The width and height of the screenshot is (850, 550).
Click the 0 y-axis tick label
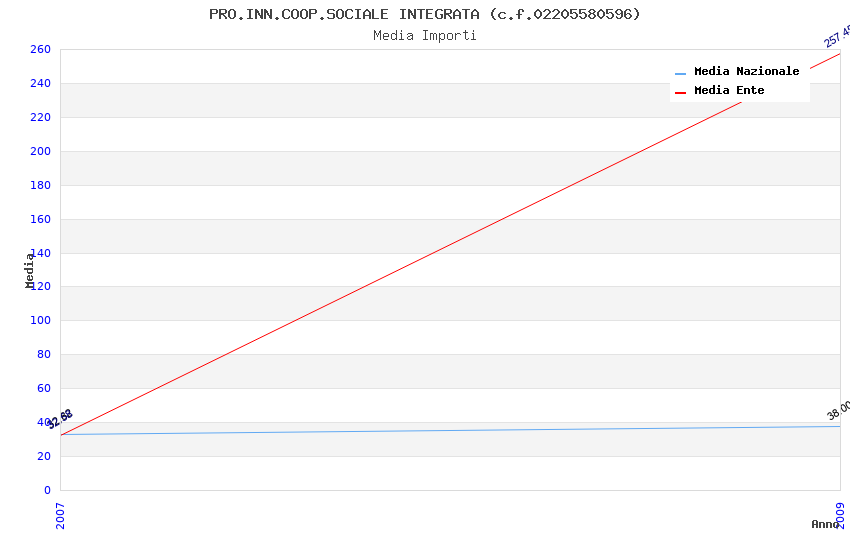tap(47, 490)
